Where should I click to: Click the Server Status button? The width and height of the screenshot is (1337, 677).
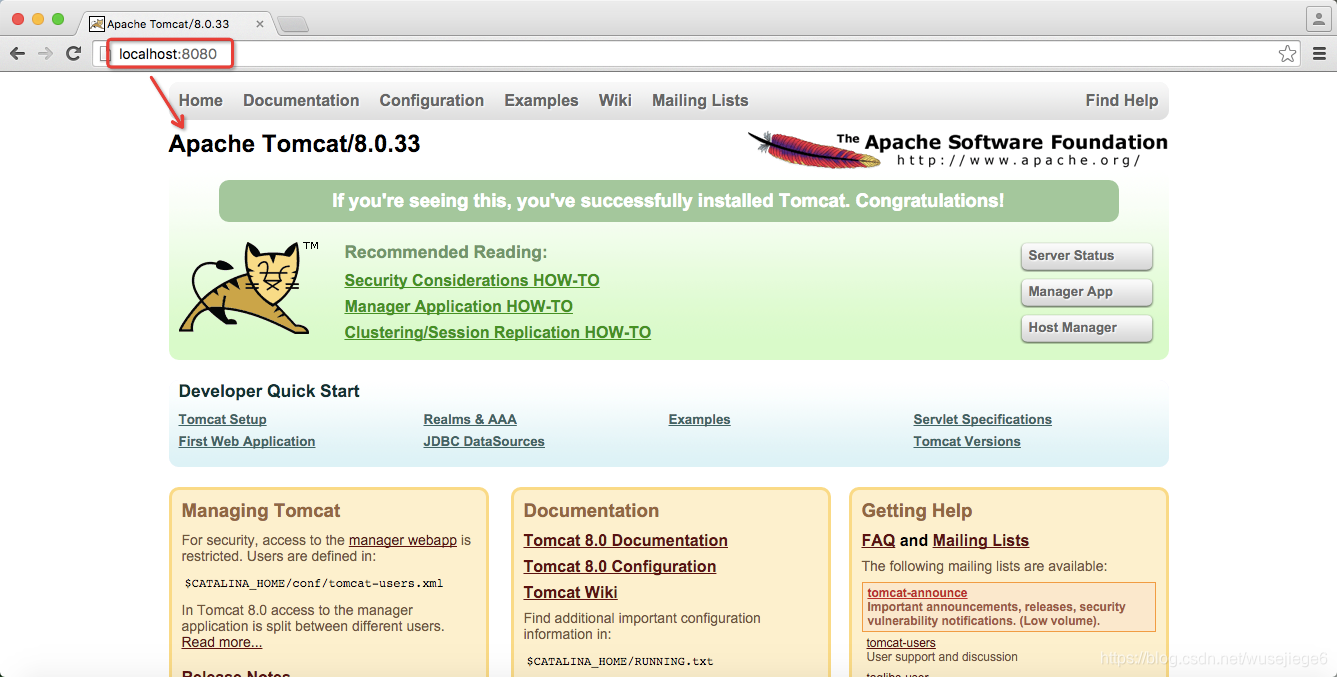(x=1086, y=256)
